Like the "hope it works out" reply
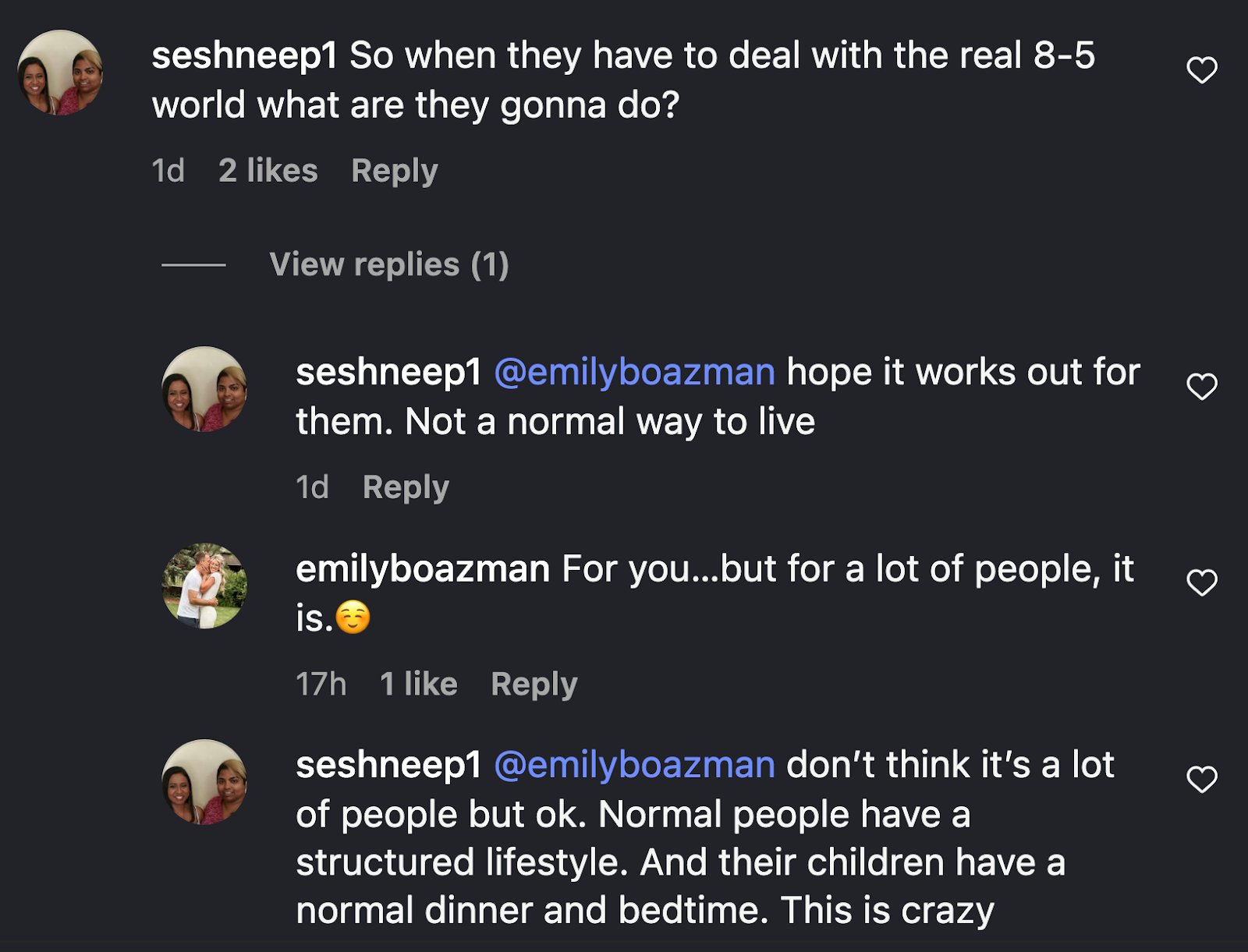This screenshot has height=952, width=1248. (x=1201, y=387)
